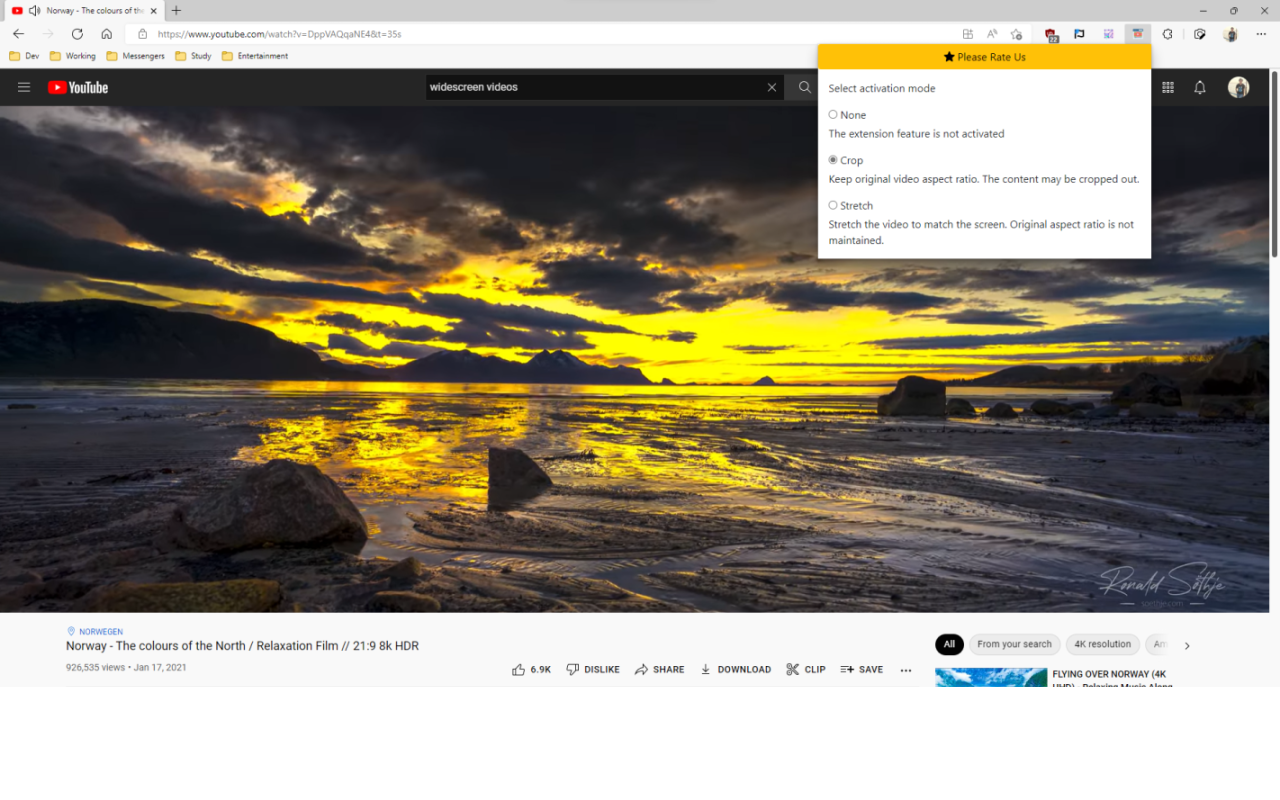Click the search magnifier button
The height and width of the screenshot is (800, 1280).
[804, 87]
